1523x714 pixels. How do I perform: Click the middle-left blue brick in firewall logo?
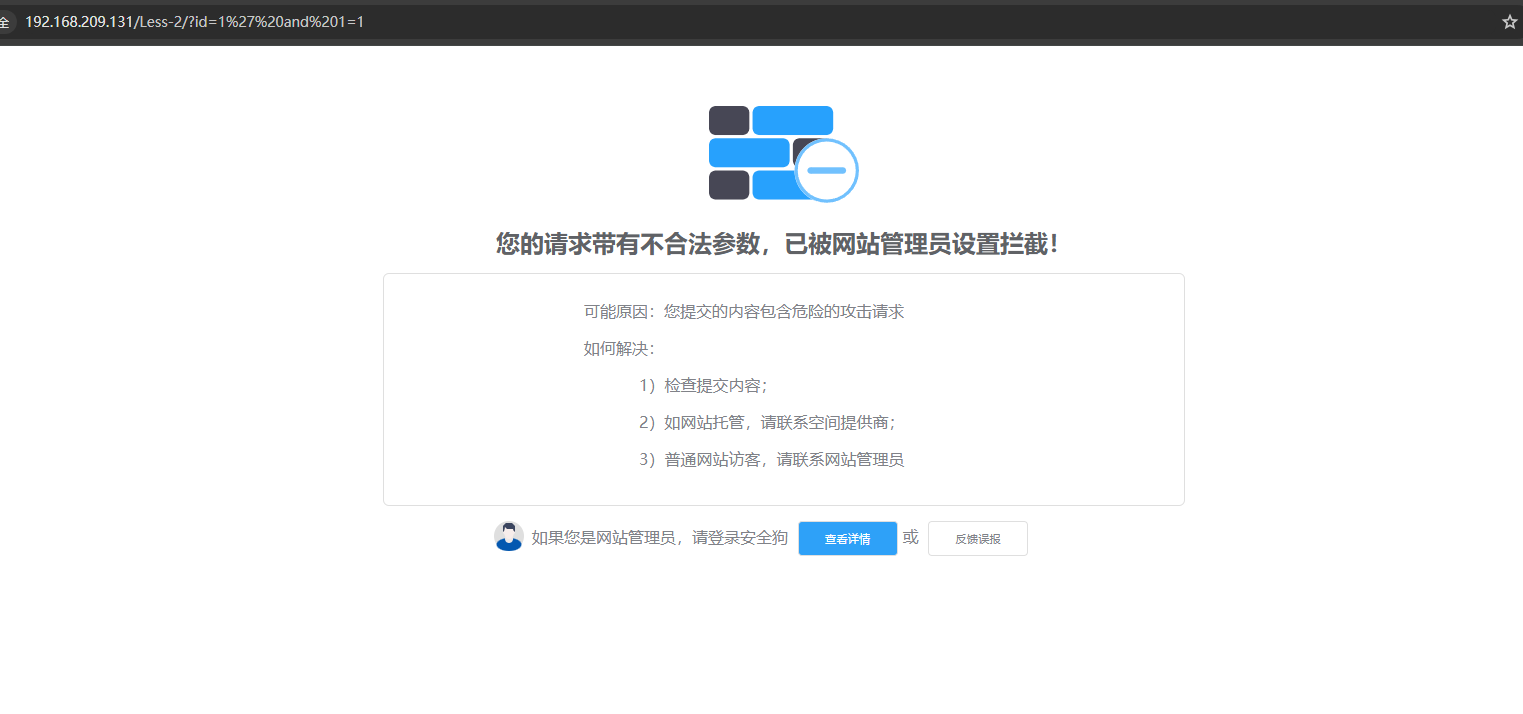point(749,152)
